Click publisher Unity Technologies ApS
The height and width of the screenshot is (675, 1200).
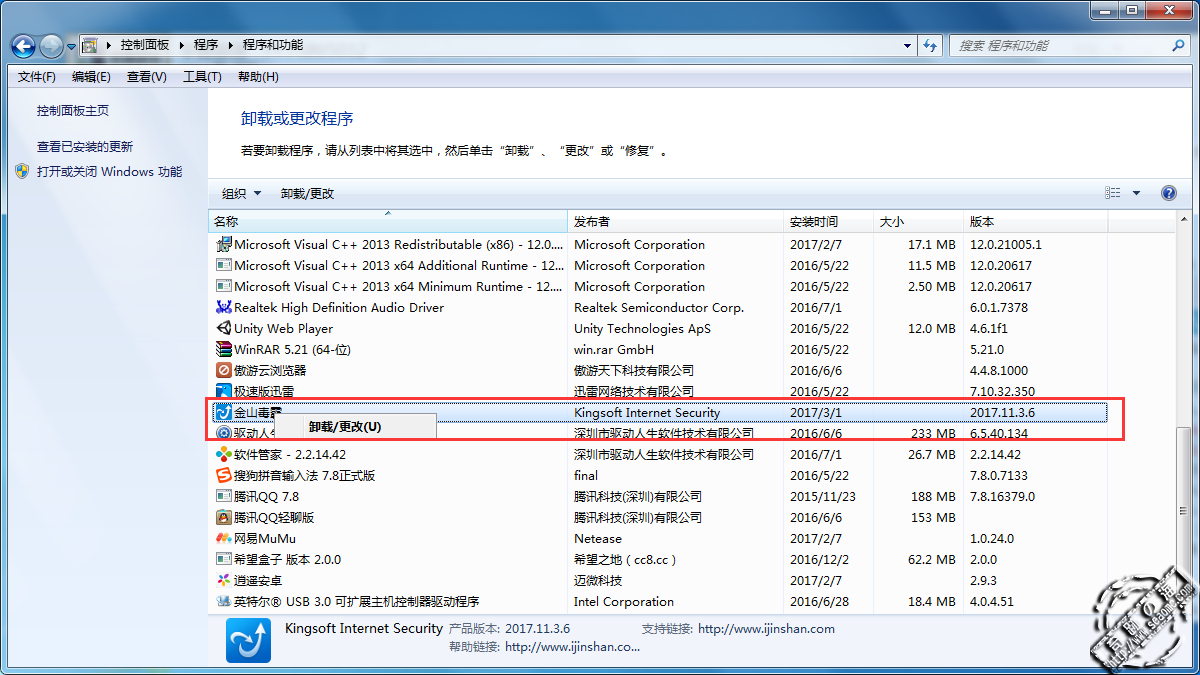(642, 329)
